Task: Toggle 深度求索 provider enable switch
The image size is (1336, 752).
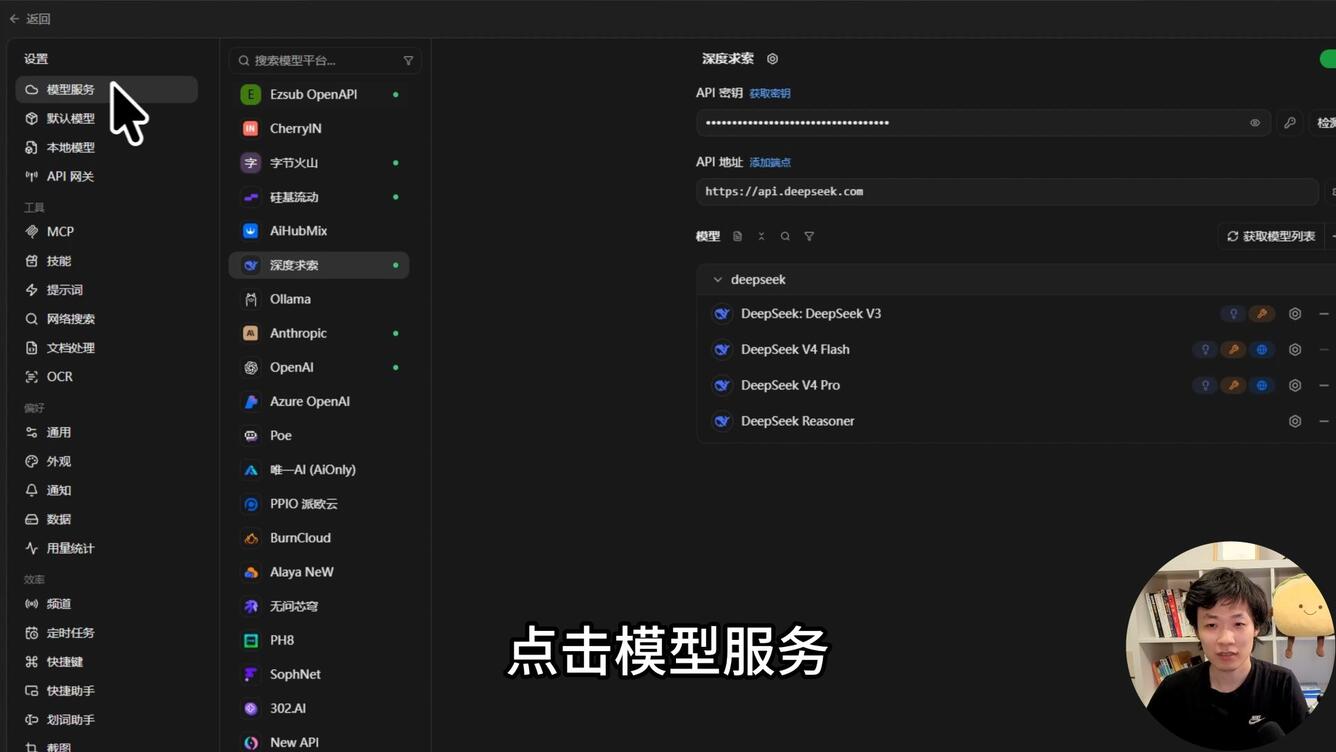Action: [1328, 59]
